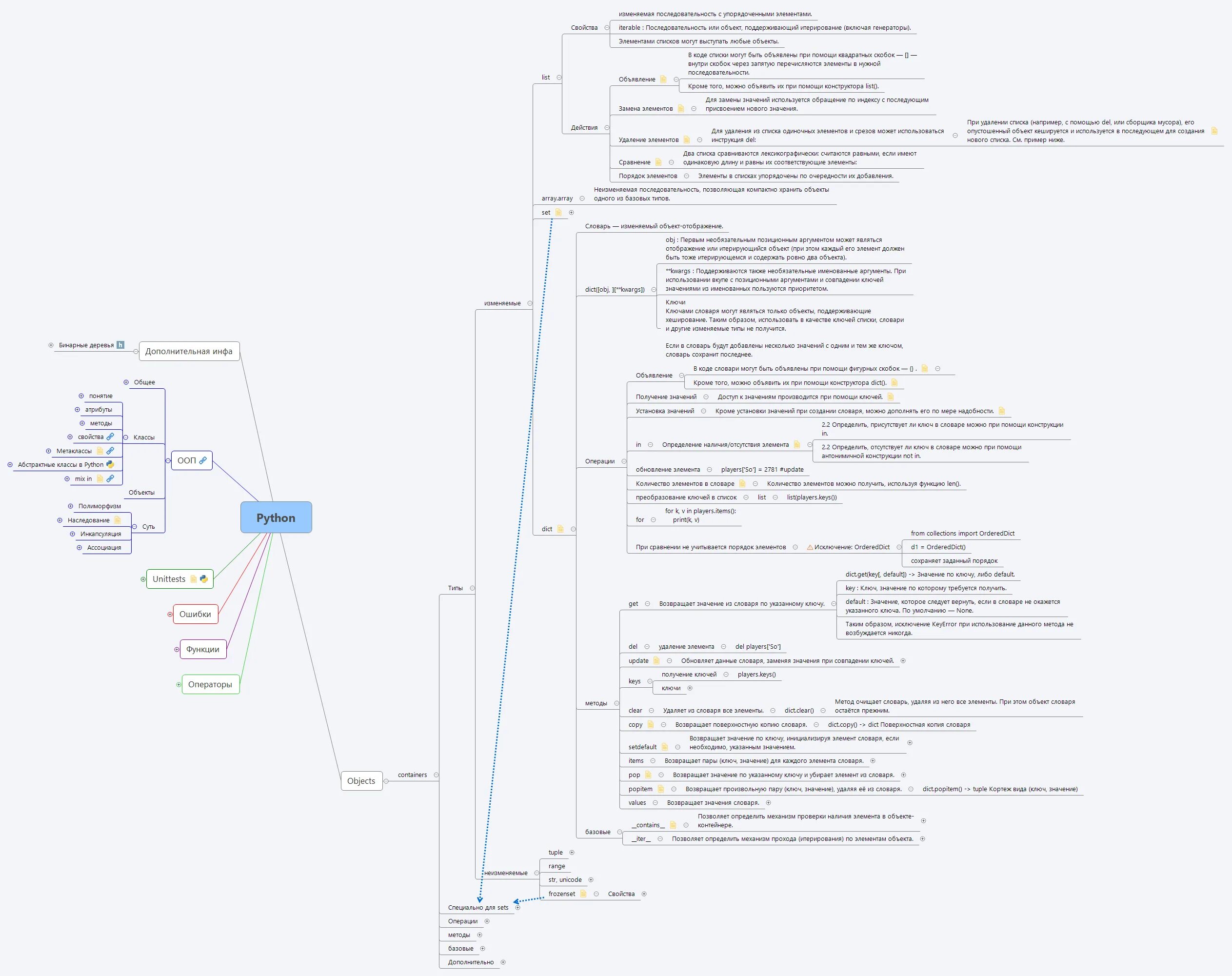Open the note icon beside Метаклассы
Viewport: 1232px width, 976px height.
[100, 452]
